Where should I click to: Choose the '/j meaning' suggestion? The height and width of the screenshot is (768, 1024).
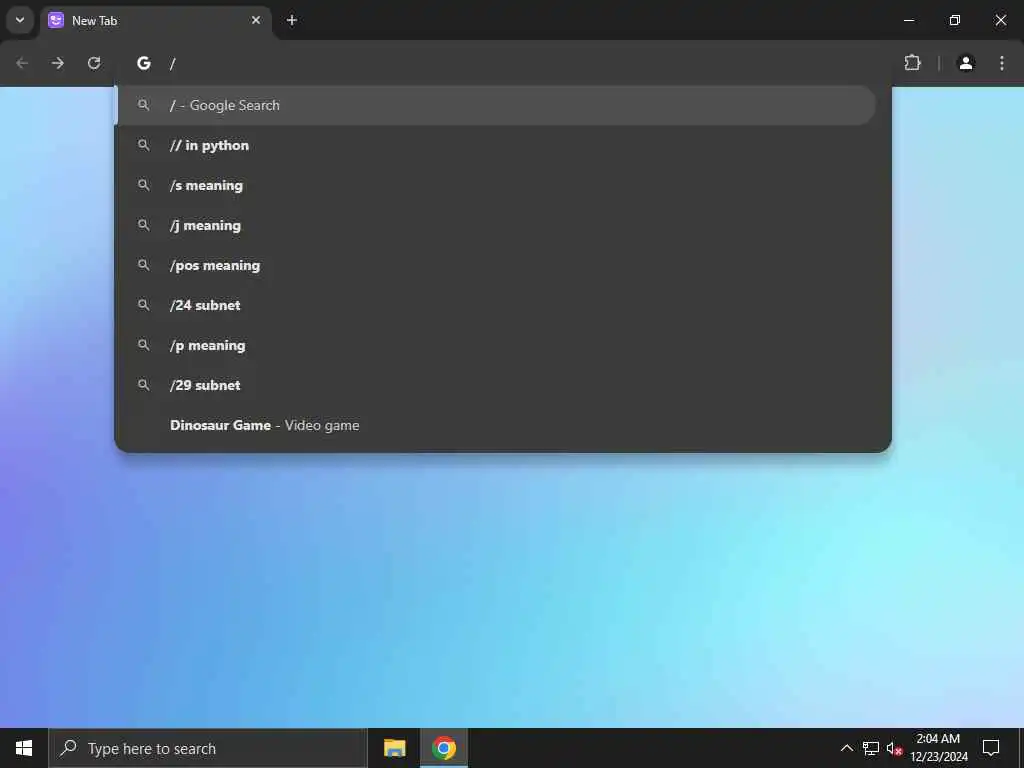(x=496, y=225)
